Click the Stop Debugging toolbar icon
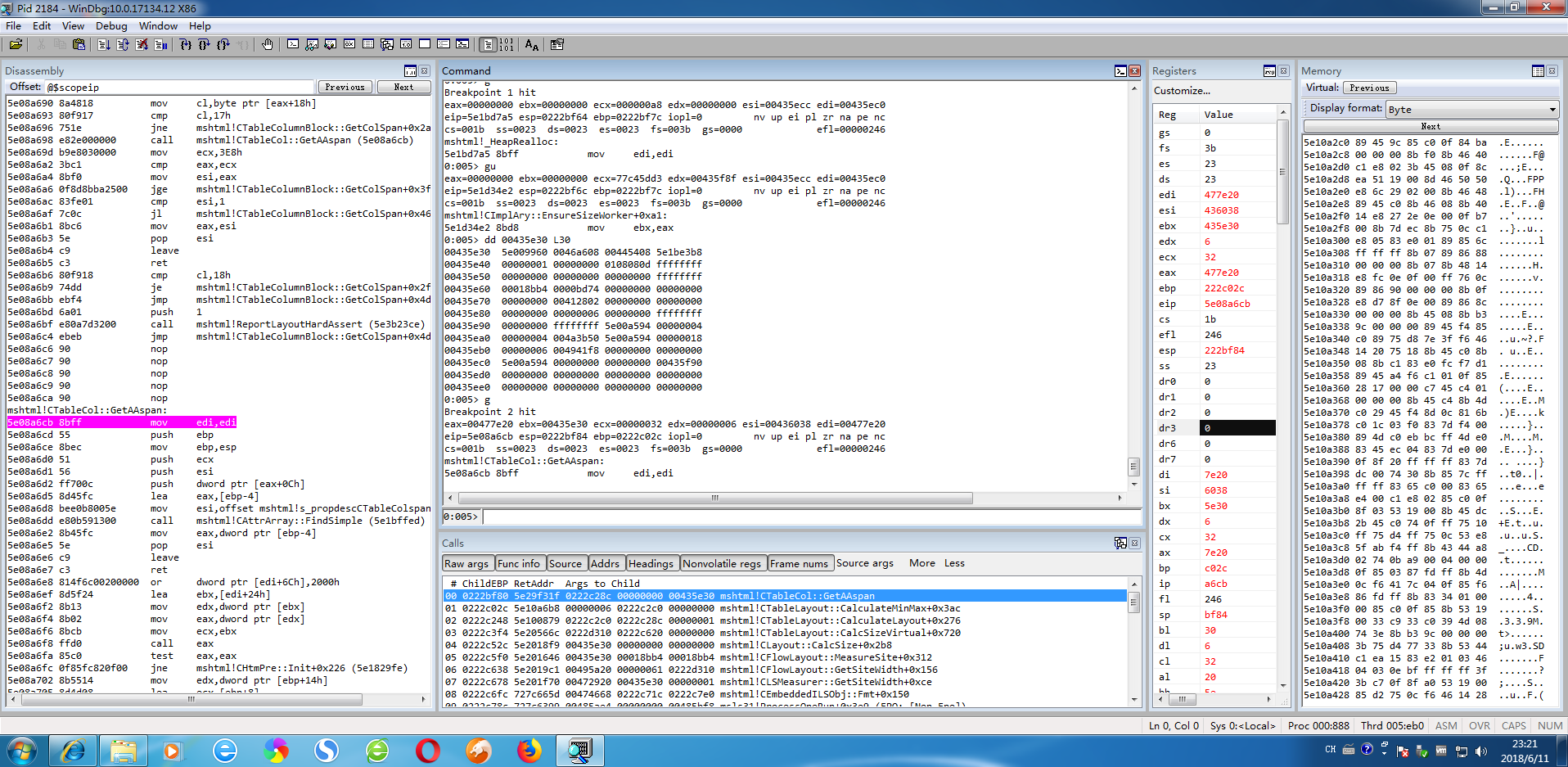This screenshot has height=767, width=1568. [142, 44]
